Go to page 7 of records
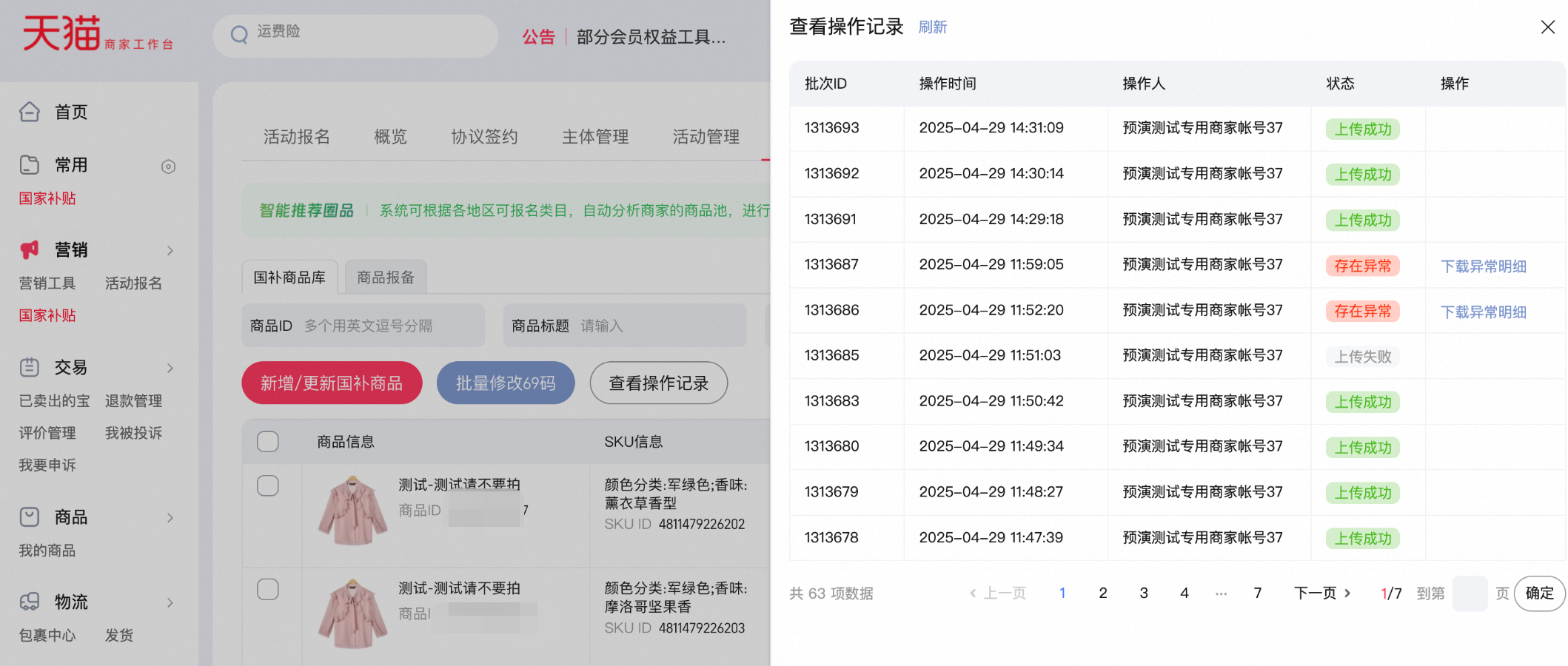The image size is (1568, 666). 1258,593
